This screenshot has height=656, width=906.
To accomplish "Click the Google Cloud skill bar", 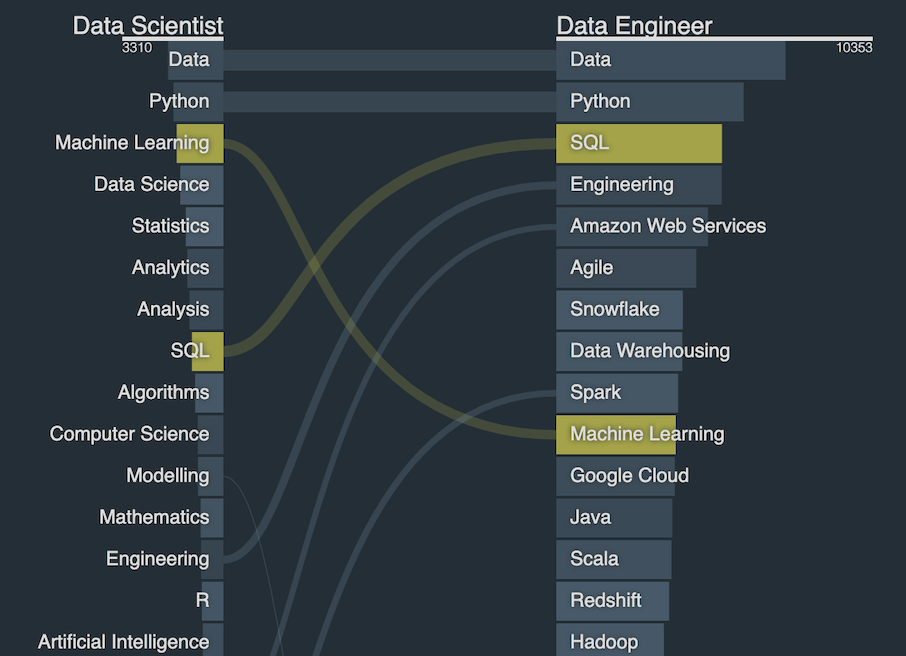I will 615,476.
